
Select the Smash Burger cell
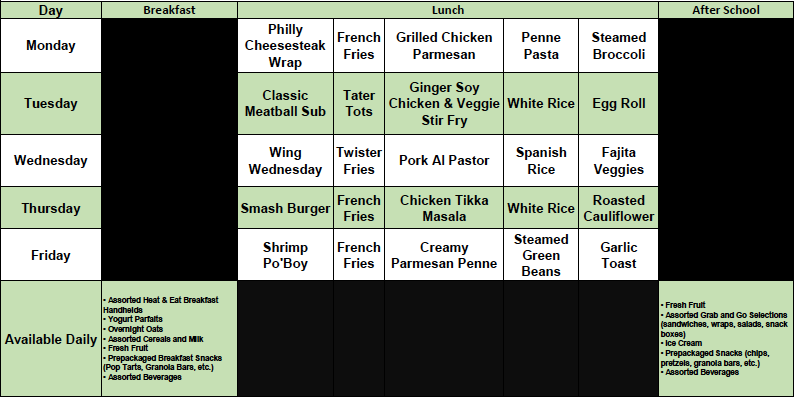(285, 208)
